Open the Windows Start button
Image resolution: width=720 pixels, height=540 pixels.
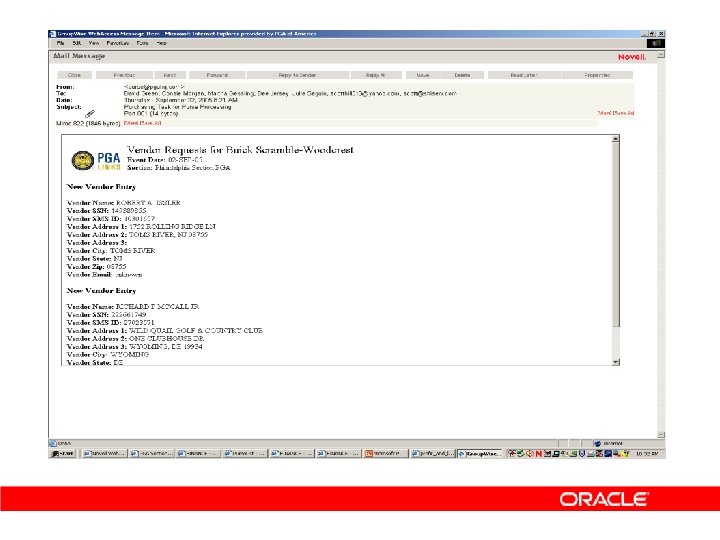coord(62,454)
